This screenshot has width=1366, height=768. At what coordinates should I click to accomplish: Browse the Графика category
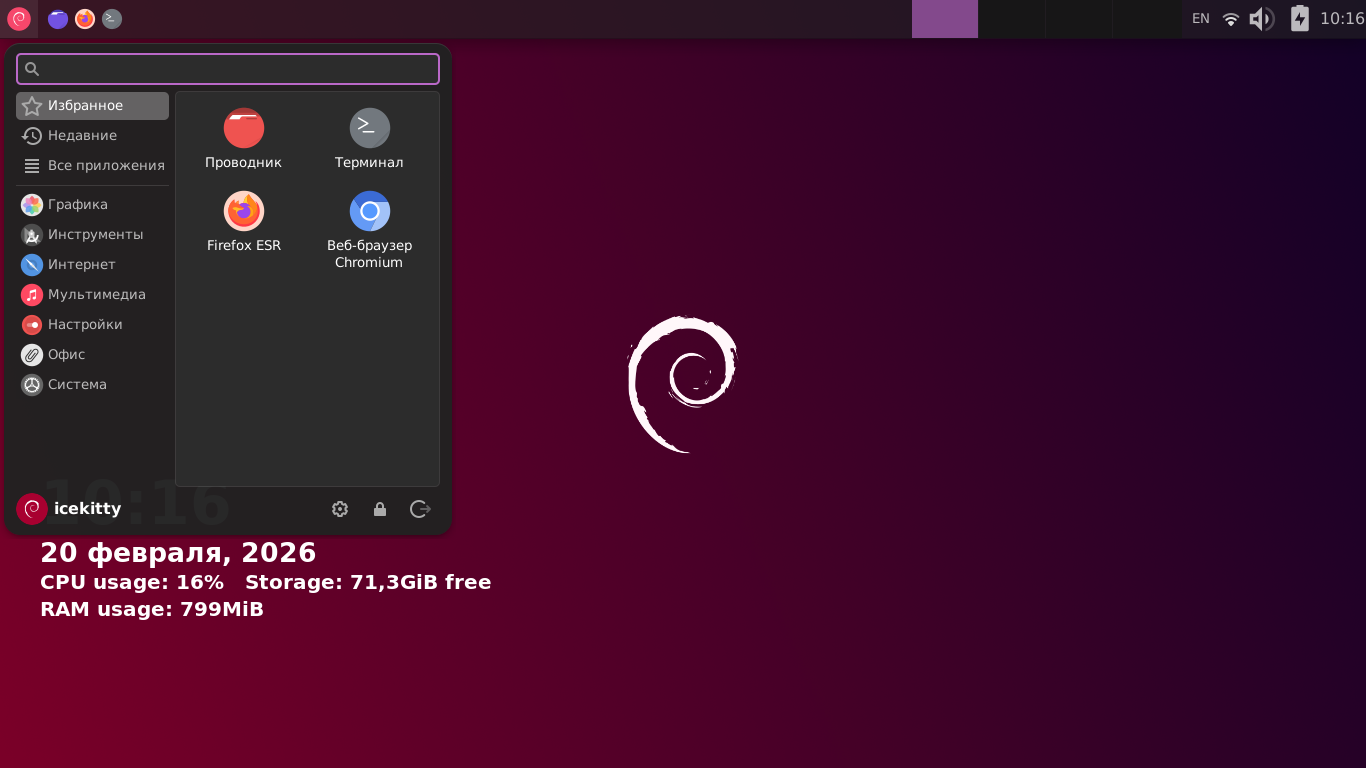(92, 205)
